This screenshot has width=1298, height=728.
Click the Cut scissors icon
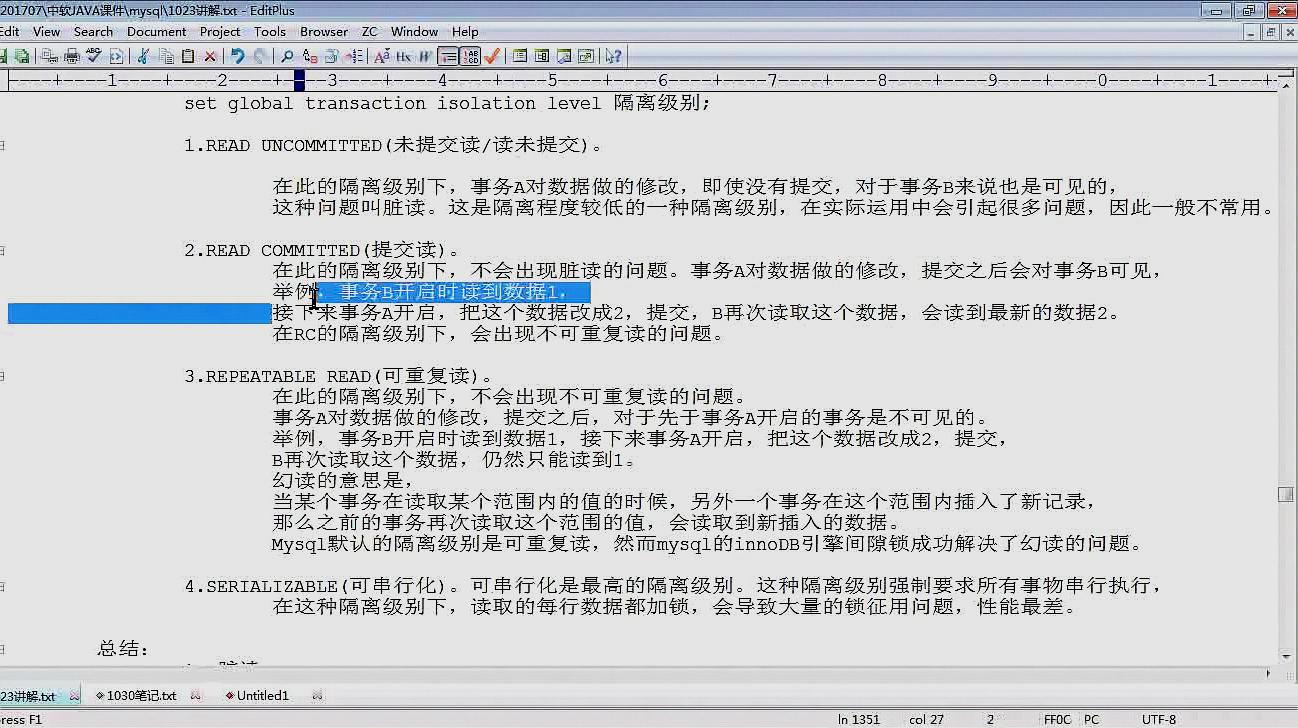(143, 57)
